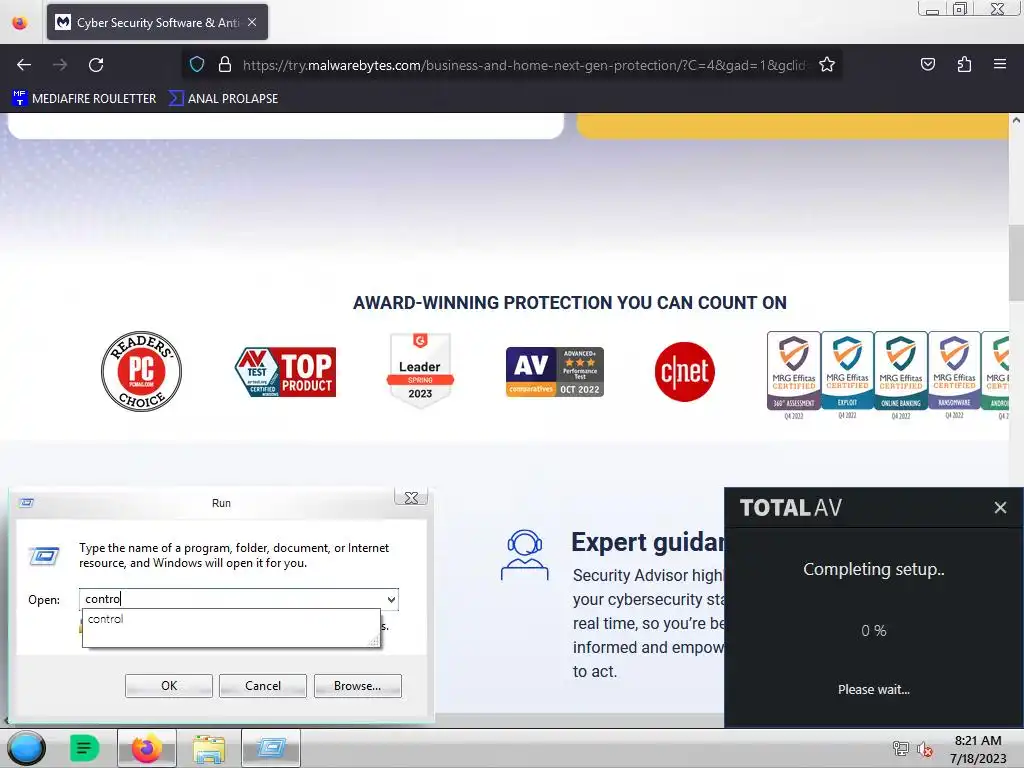Go back using the browser back arrow

(24, 65)
